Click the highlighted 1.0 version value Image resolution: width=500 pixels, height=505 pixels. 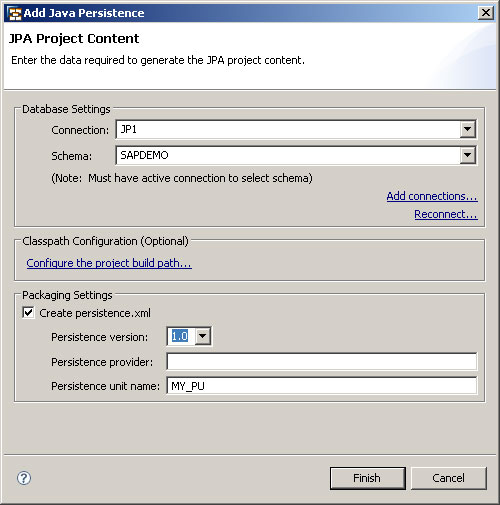180,336
